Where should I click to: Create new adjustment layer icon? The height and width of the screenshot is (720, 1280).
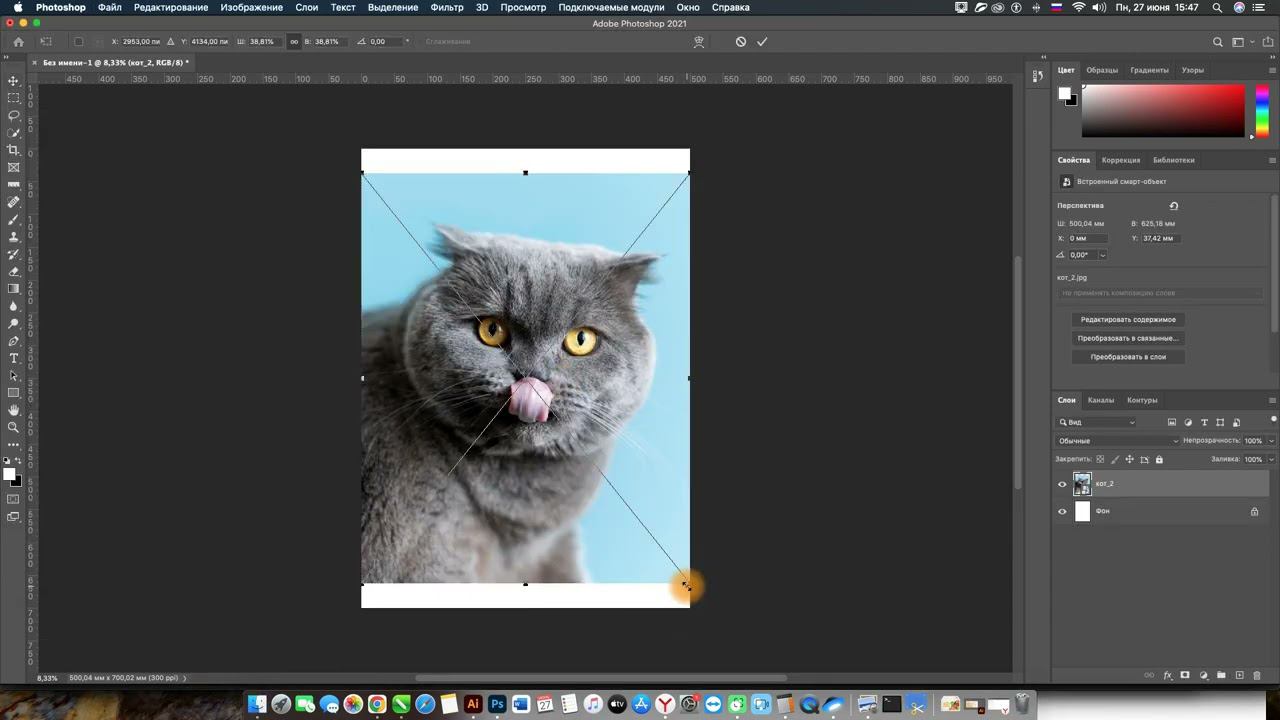1203,676
